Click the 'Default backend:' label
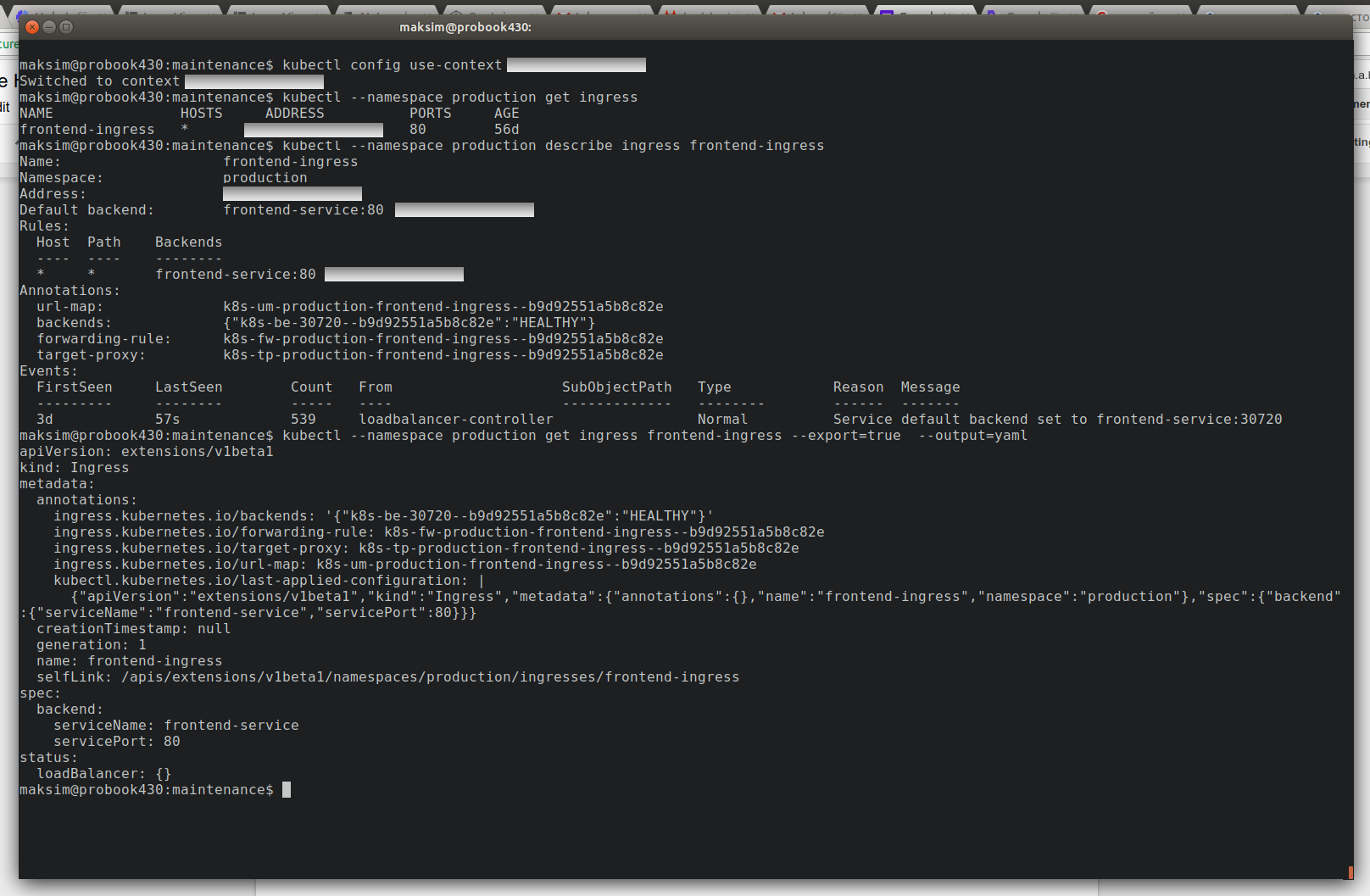1370x896 pixels. [x=86, y=210]
